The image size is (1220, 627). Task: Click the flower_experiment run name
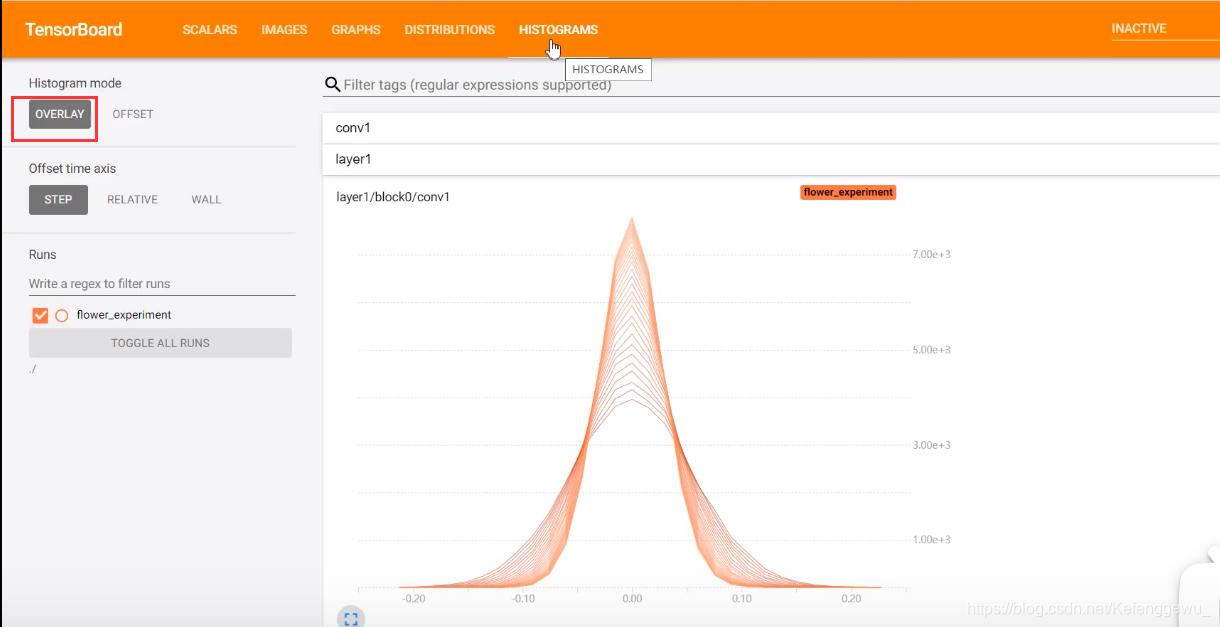click(124, 315)
